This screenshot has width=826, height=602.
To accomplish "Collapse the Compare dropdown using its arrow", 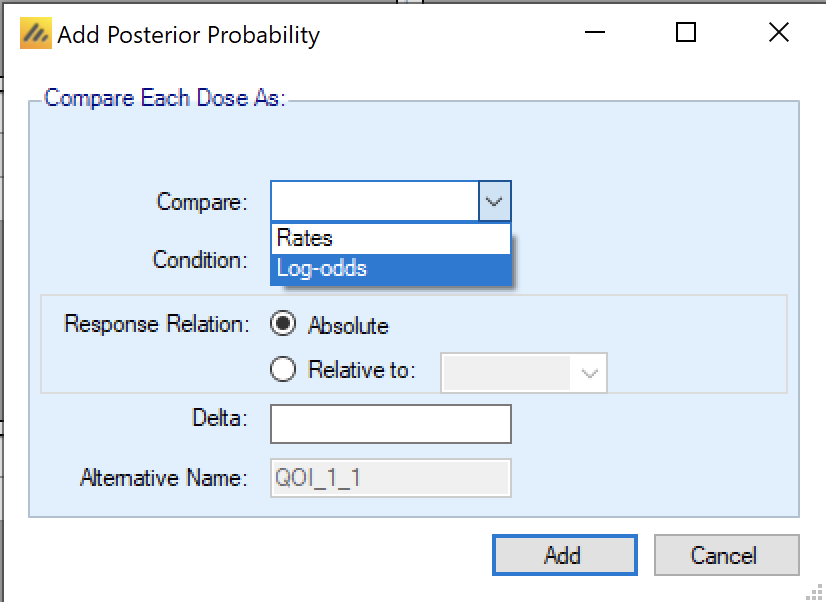I will [x=495, y=201].
